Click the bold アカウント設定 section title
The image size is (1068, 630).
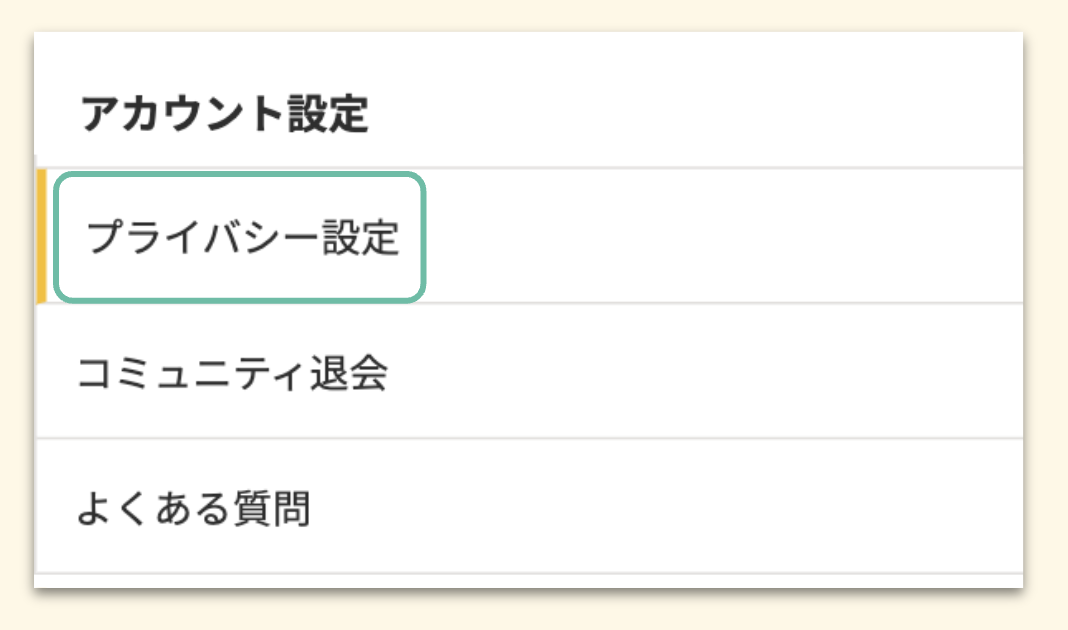point(224,115)
